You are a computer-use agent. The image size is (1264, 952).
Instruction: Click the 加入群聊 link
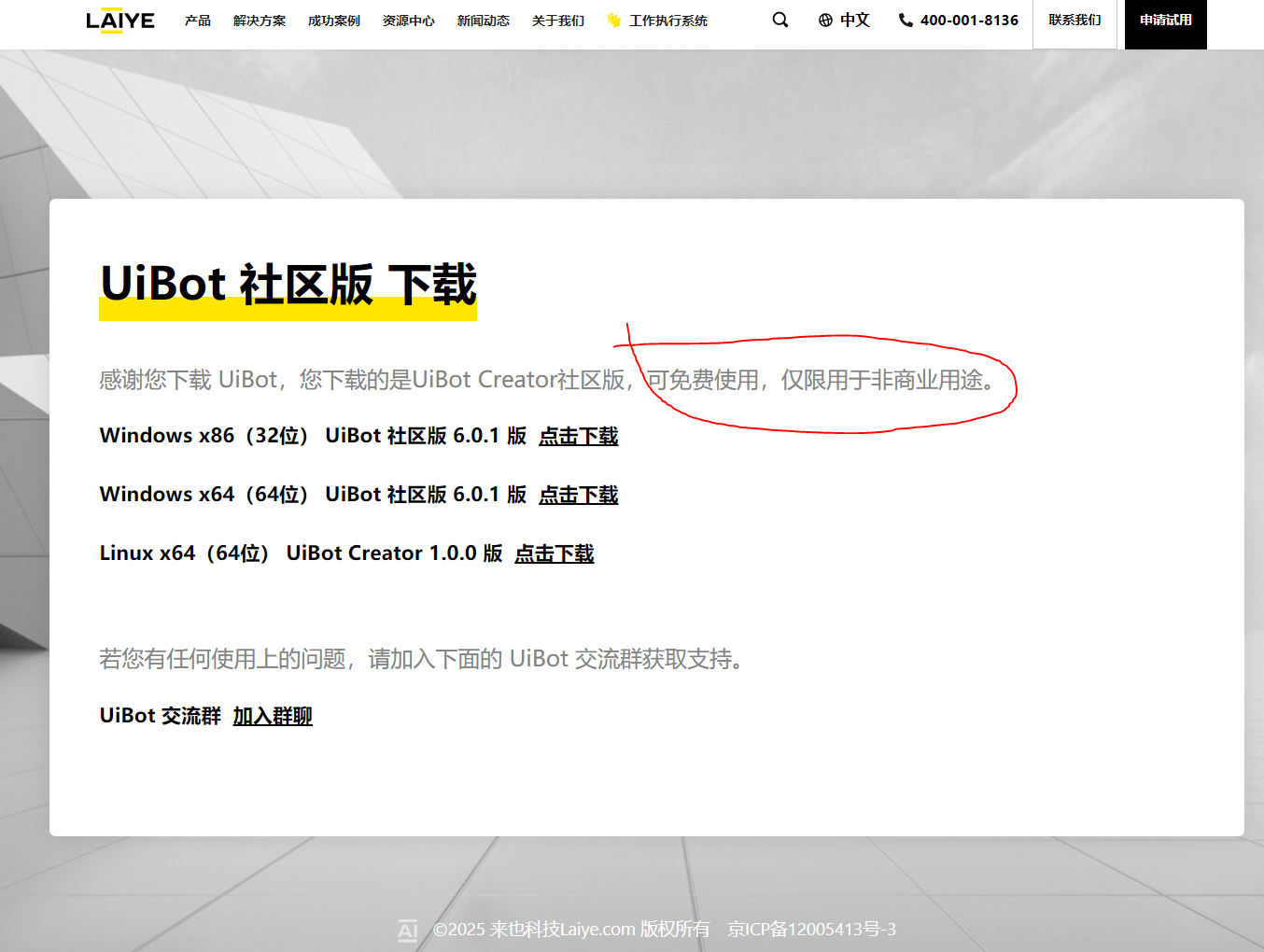tap(273, 716)
